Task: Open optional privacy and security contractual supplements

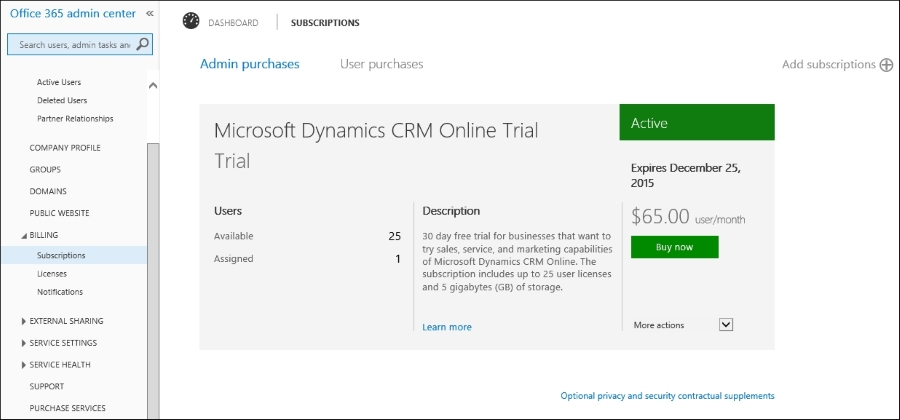Action: pyautogui.click(x=668, y=396)
